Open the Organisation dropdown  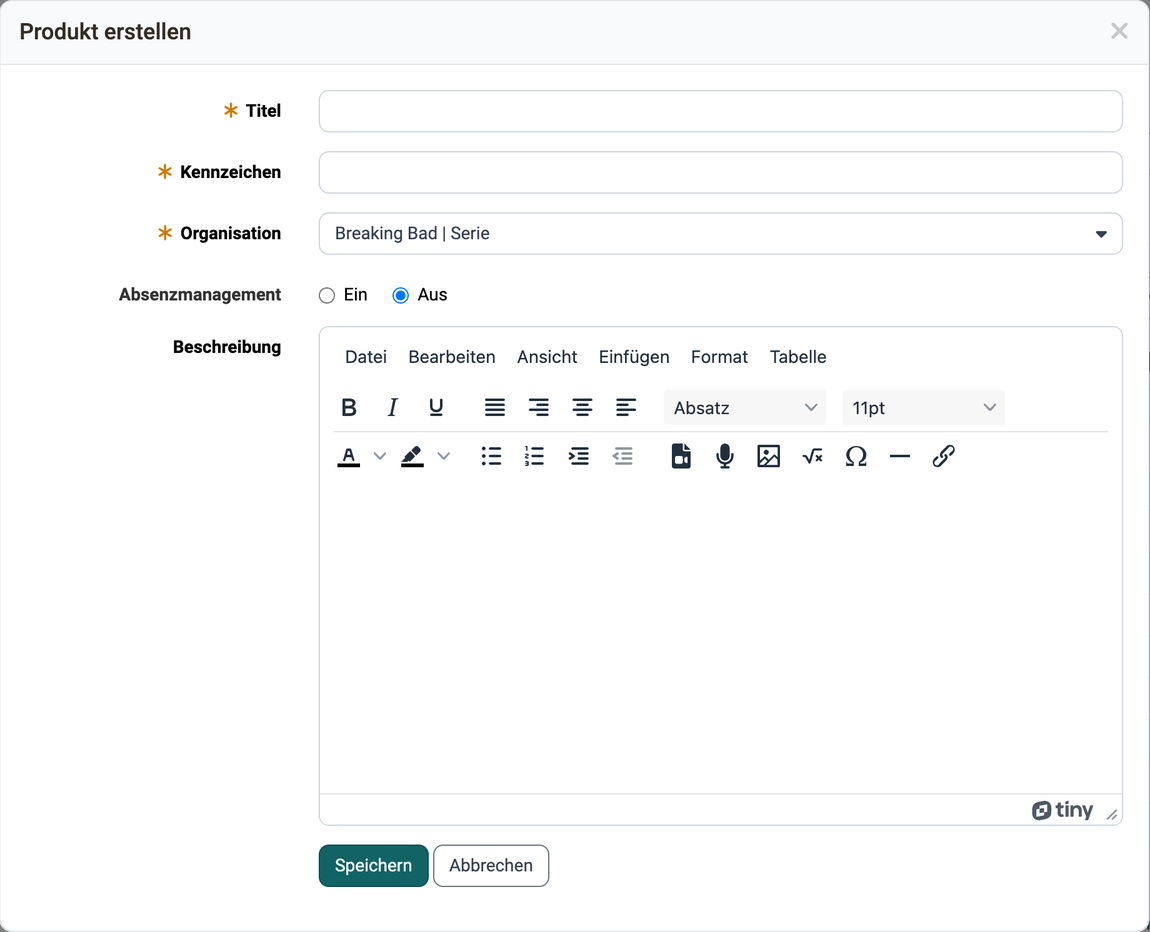coord(720,234)
